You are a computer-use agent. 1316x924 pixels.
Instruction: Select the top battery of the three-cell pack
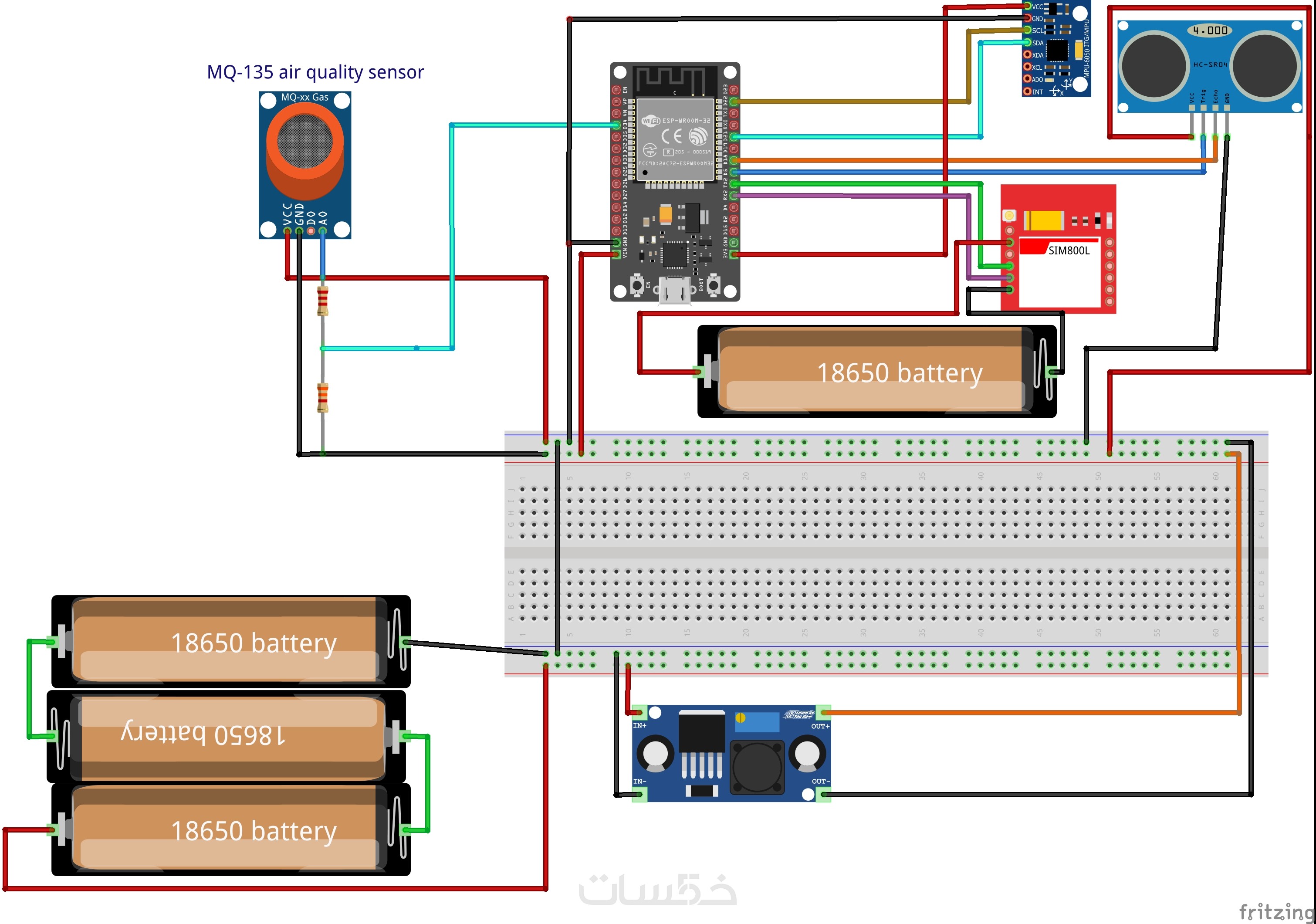231,641
